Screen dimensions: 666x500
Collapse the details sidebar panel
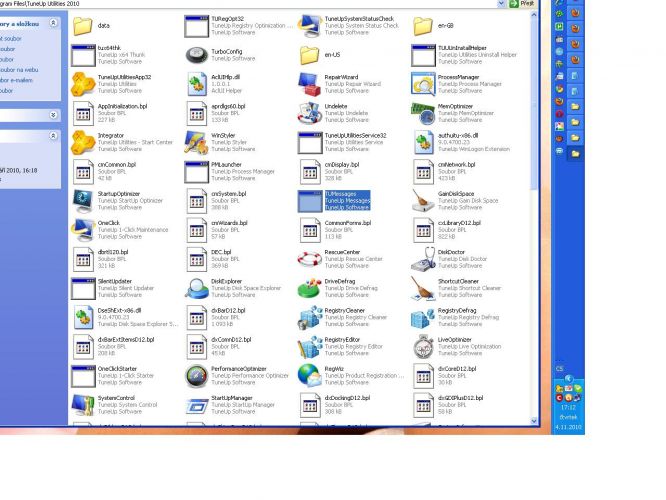click(53, 136)
